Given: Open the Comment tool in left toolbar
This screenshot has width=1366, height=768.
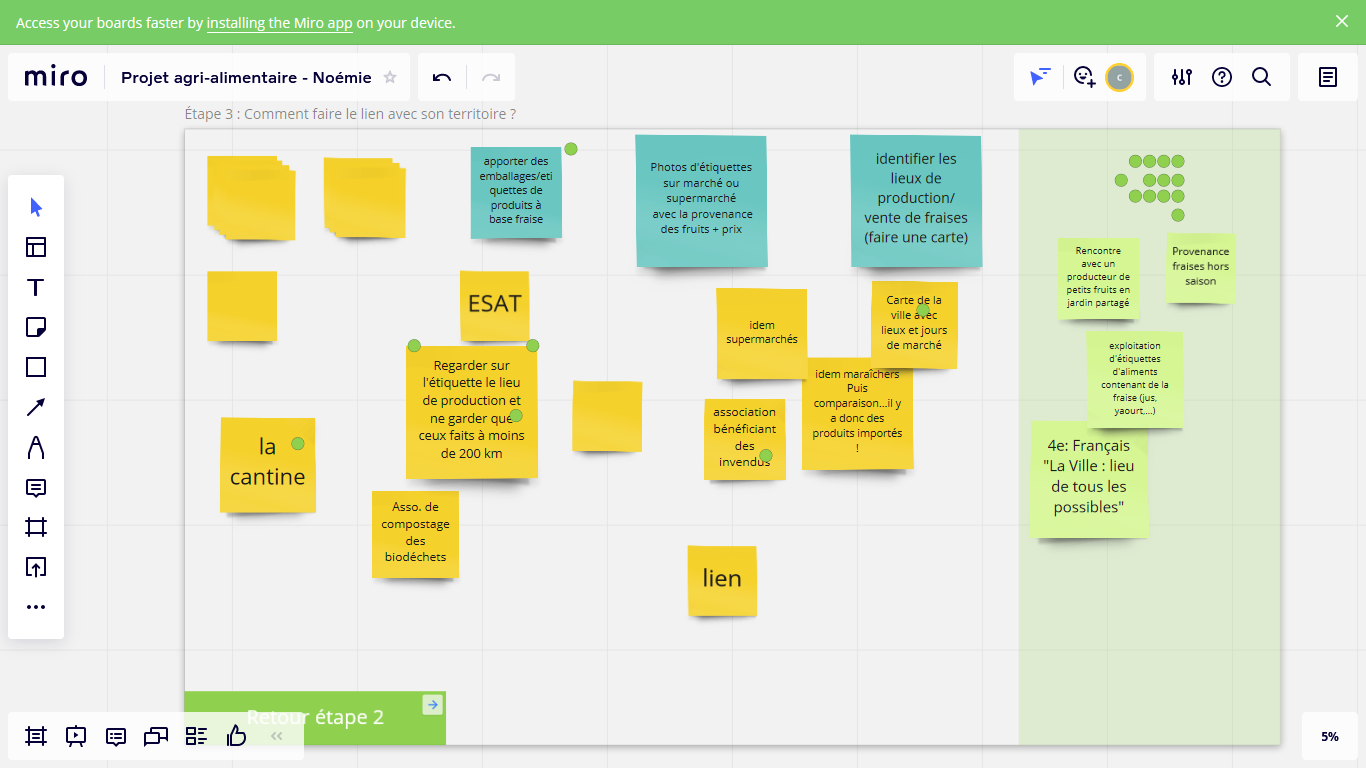Looking at the screenshot, I should pos(36,488).
